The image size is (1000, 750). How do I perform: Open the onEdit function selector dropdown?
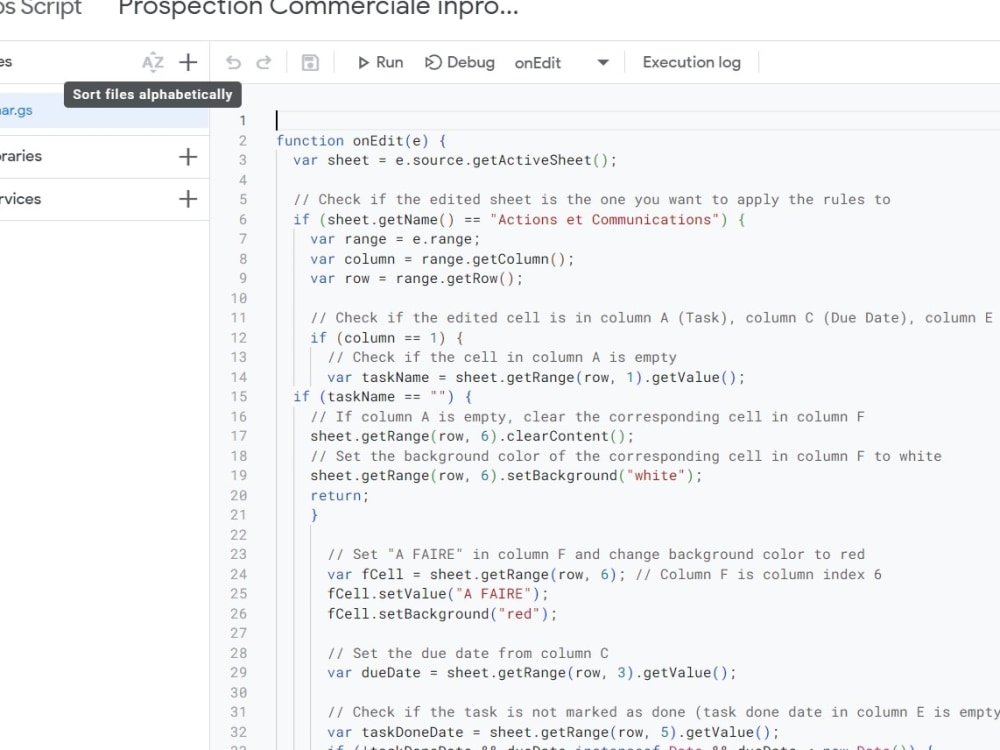pos(601,62)
